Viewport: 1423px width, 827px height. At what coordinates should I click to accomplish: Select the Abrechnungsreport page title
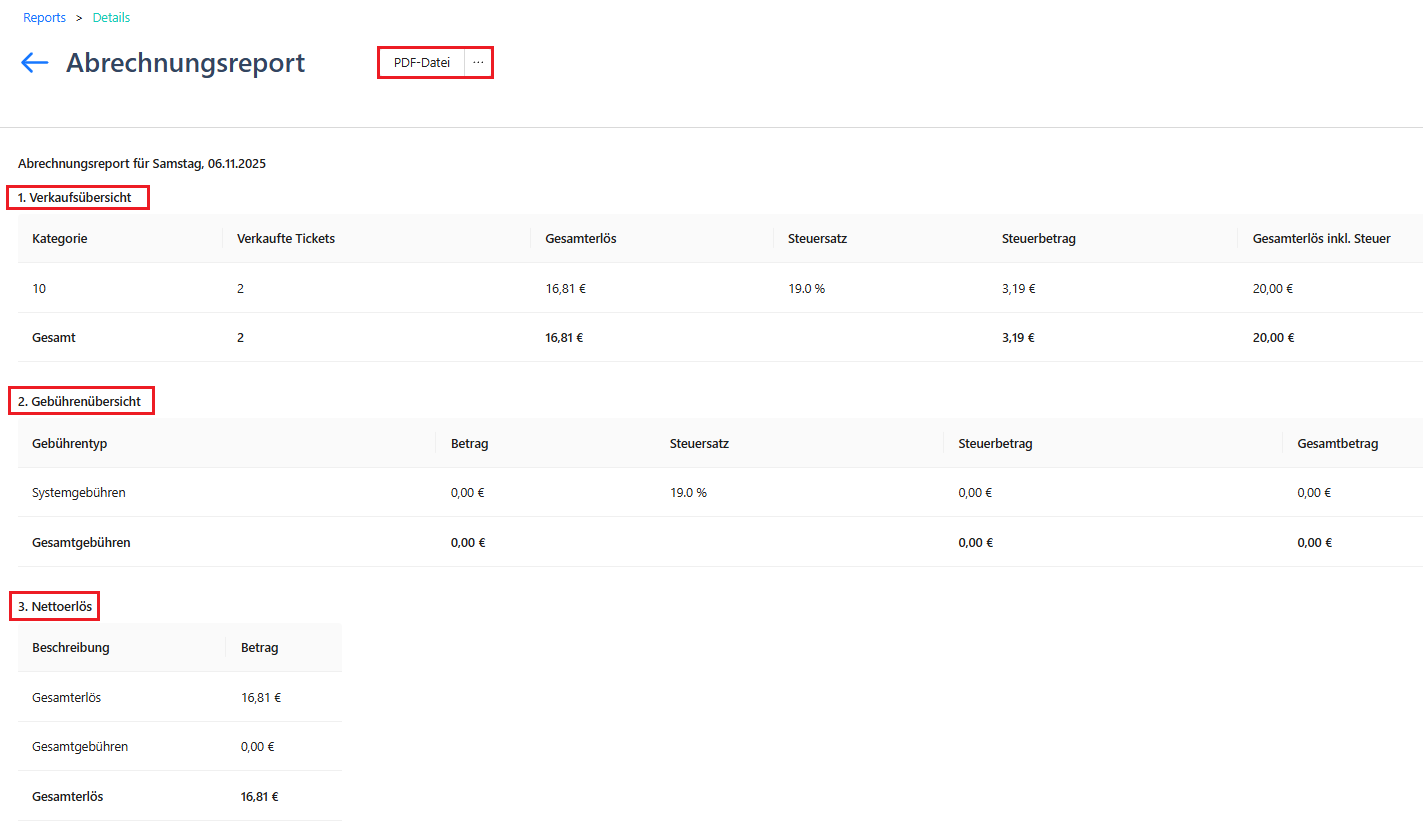pos(186,63)
